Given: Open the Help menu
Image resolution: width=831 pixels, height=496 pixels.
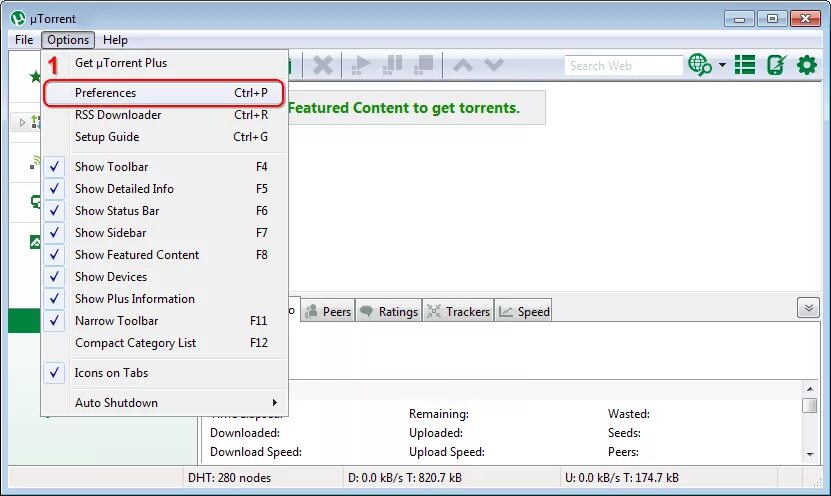Looking at the screenshot, I should (x=115, y=40).
